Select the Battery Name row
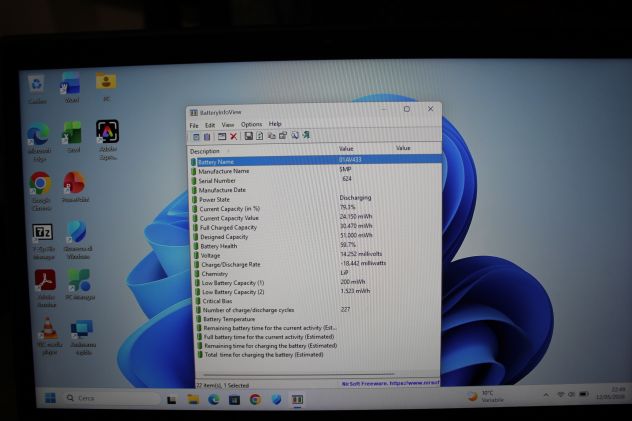 click(316, 161)
